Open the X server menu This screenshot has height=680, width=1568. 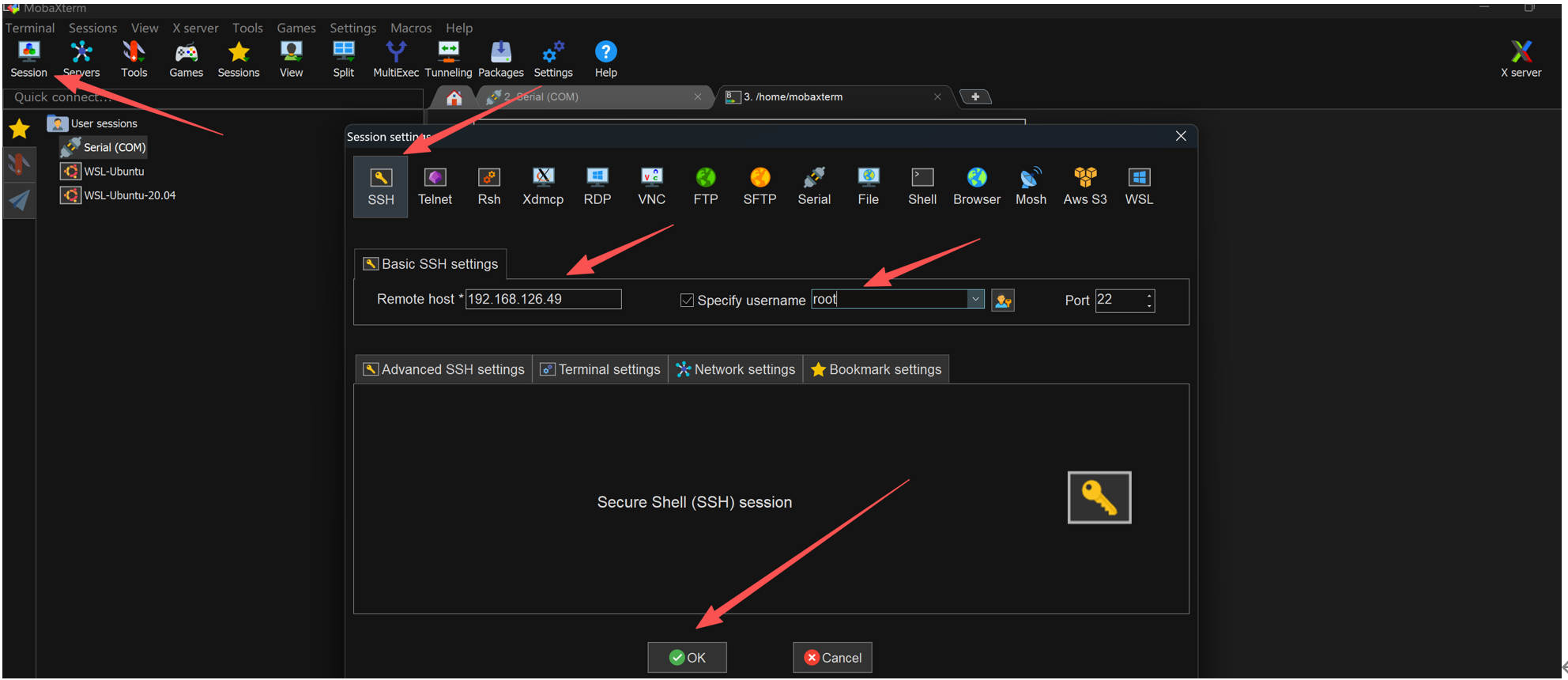point(195,28)
